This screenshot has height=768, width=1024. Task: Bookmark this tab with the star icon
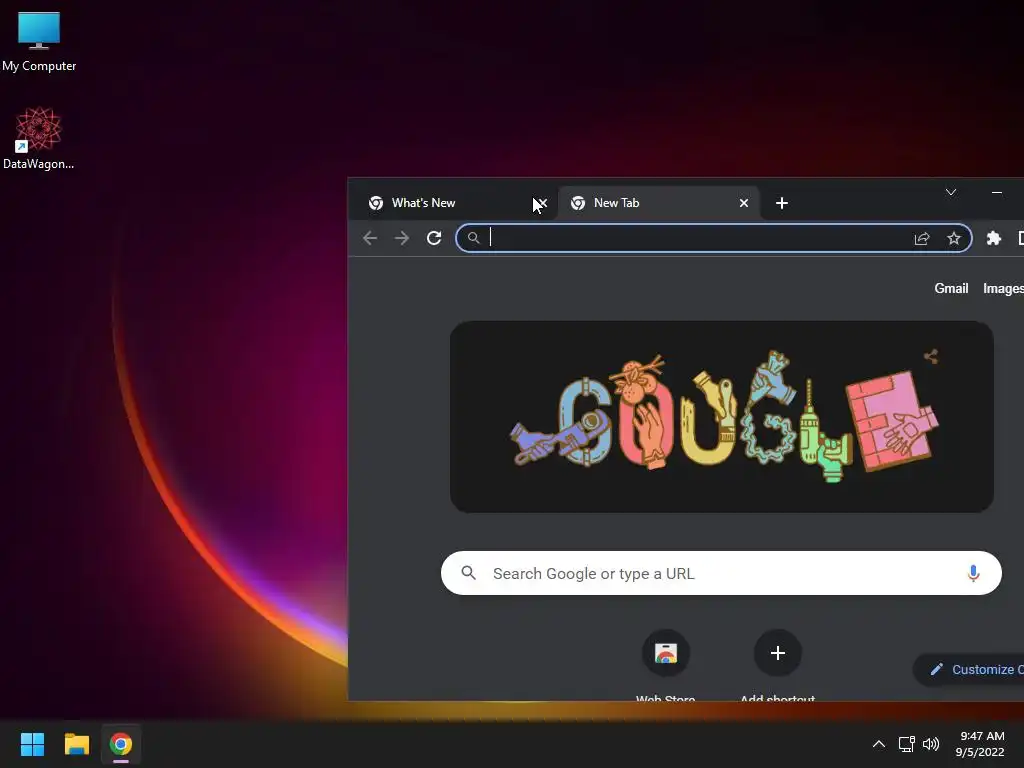click(953, 238)
